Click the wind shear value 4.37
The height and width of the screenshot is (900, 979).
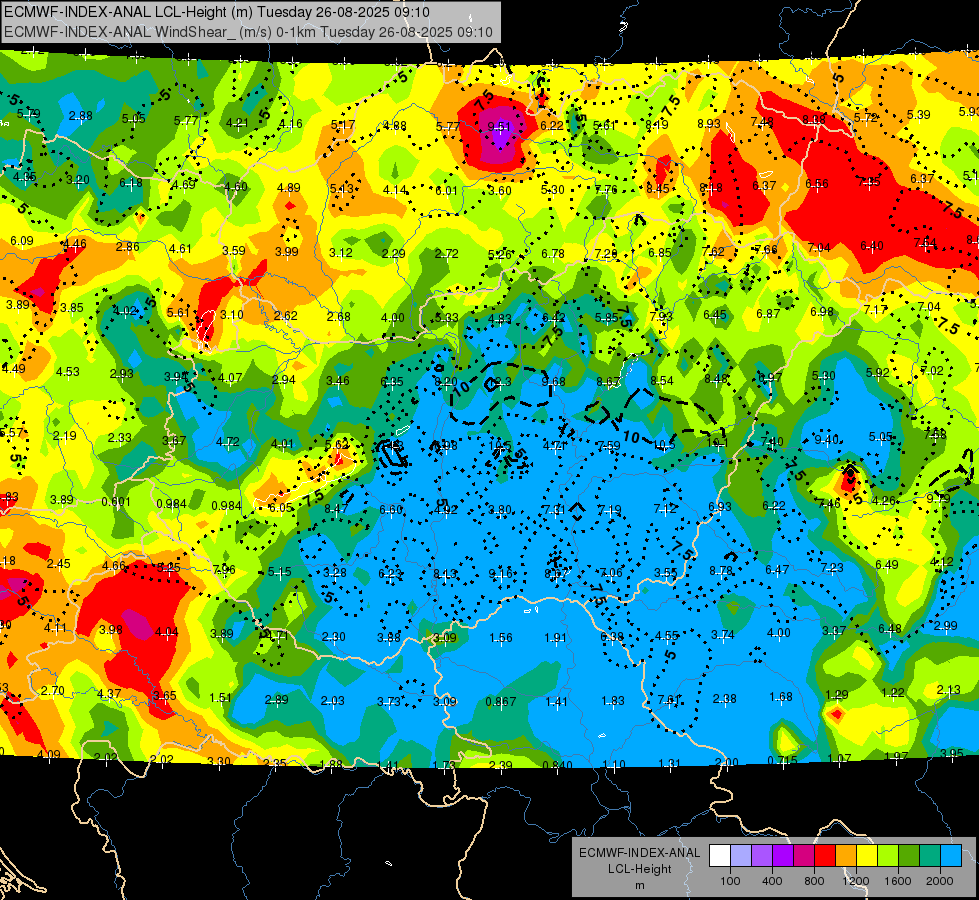109,693
